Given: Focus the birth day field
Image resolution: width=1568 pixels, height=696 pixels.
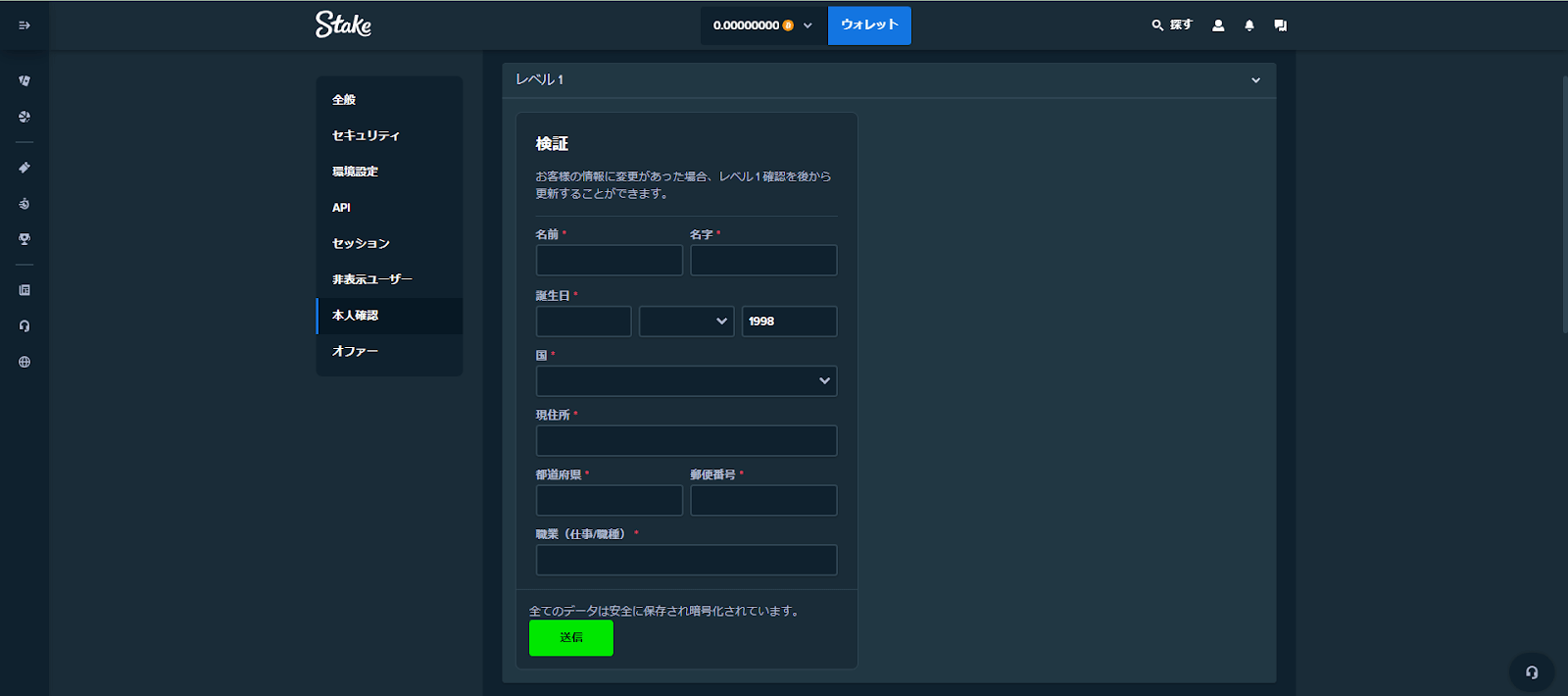Looking at the screenshot, I should coord(583,322).
